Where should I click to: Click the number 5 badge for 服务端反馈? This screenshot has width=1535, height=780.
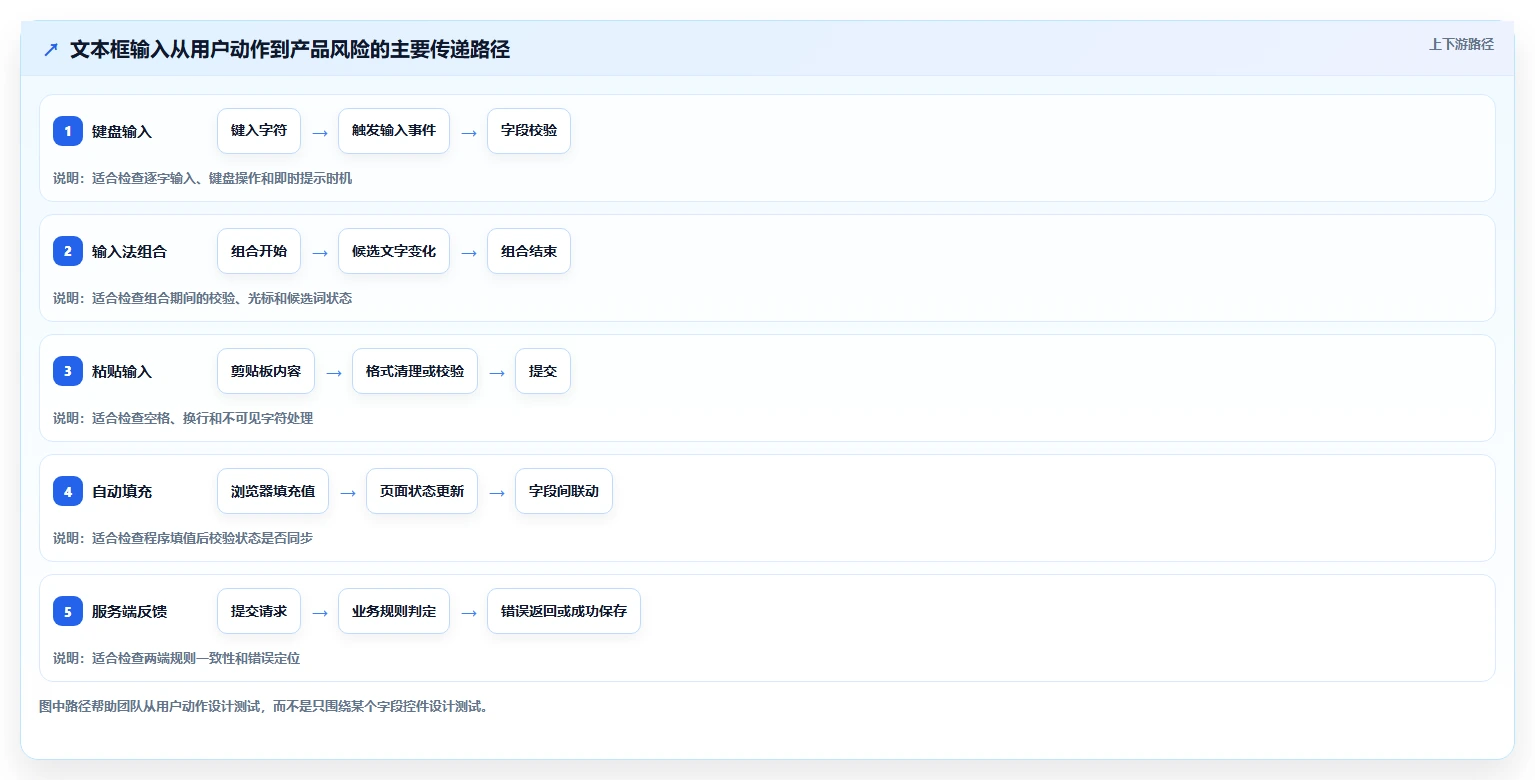pyautogui.click(x=68, y=611)
